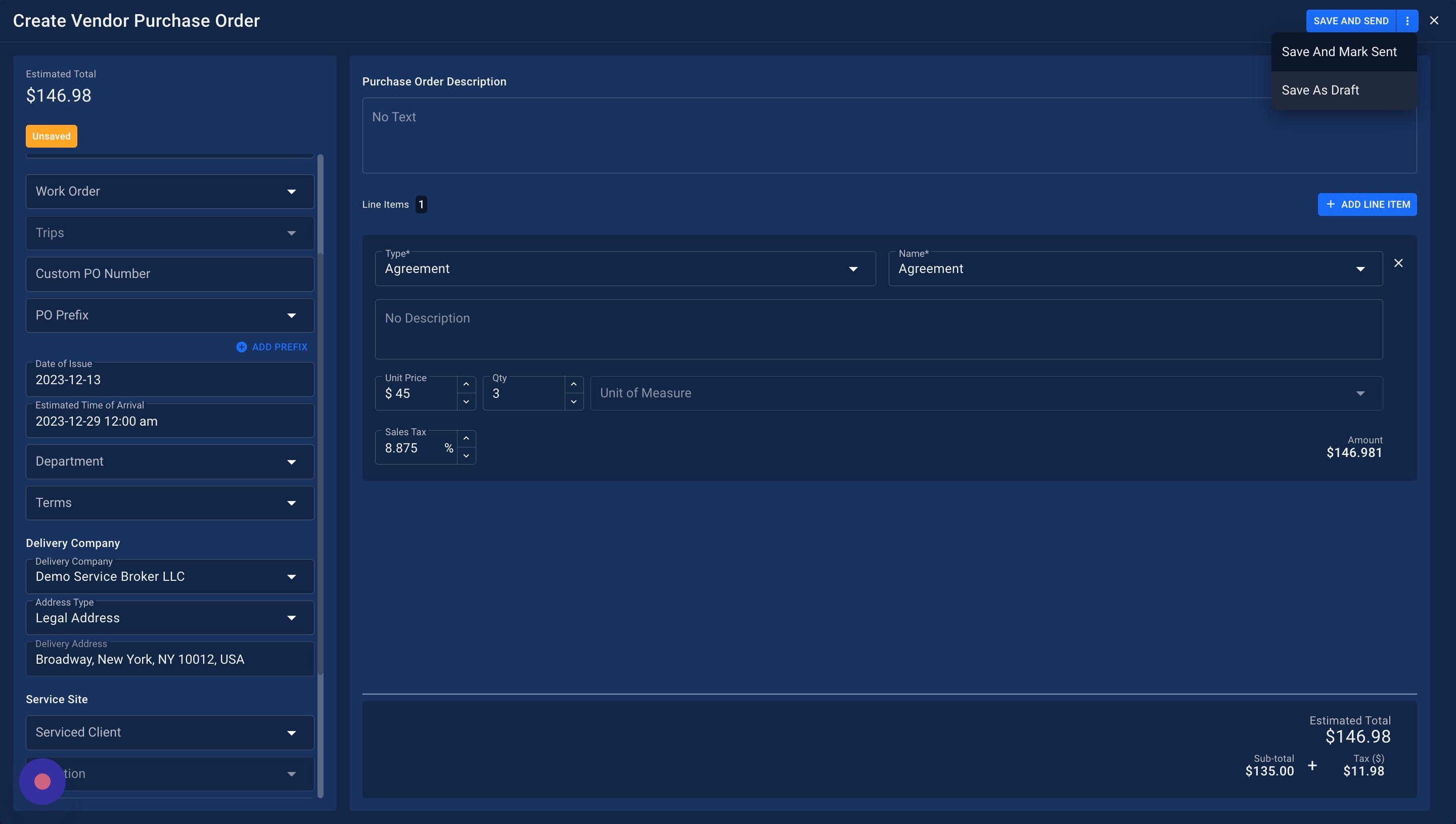Expand the line item Type dropdown

click(x=625, y=269)
